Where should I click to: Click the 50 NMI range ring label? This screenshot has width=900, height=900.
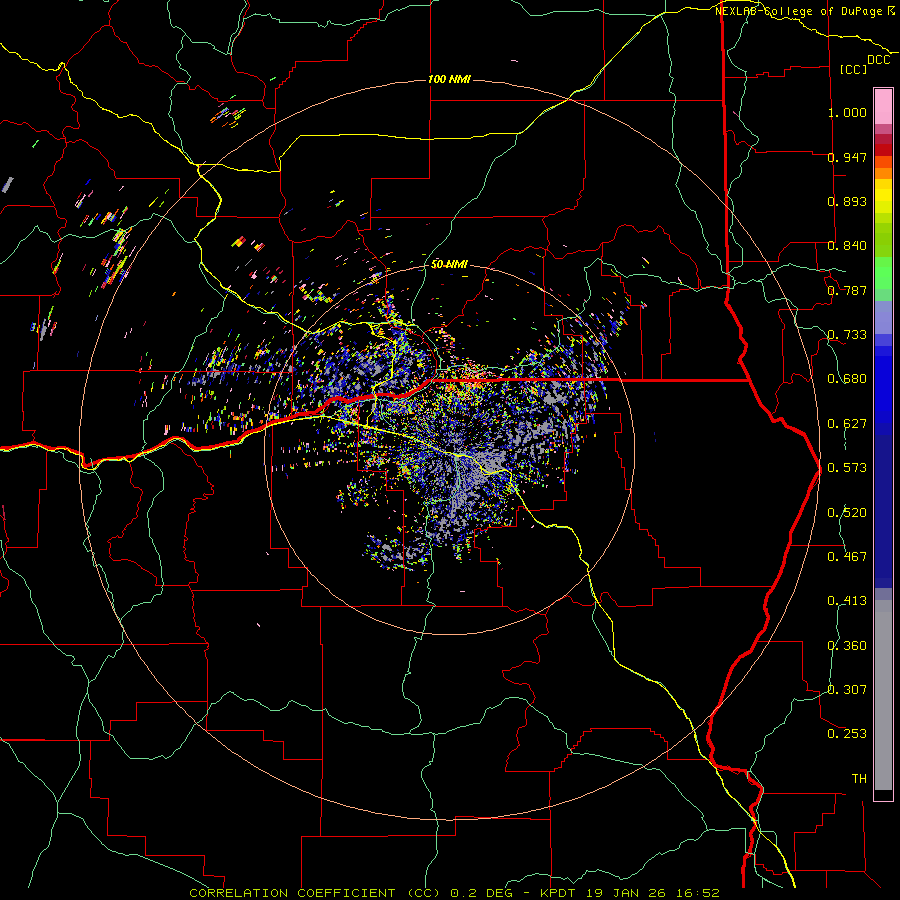[449, 264]
